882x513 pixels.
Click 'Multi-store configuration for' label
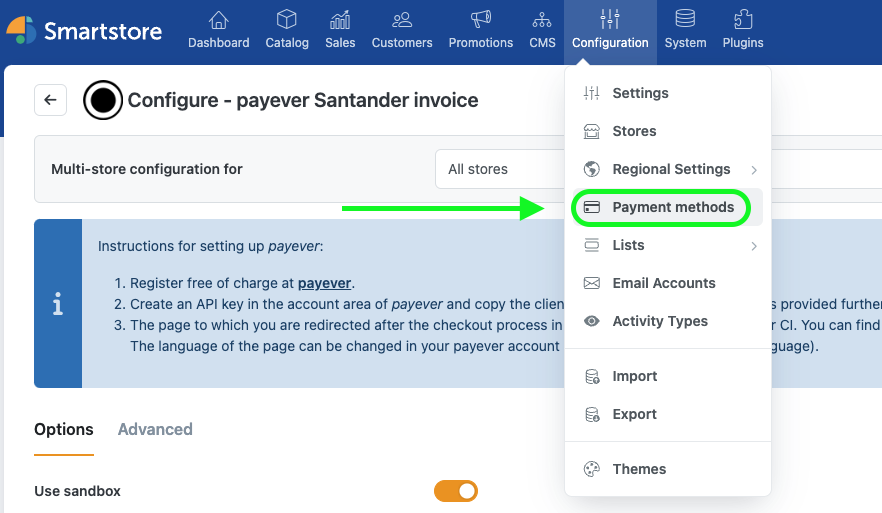click(147, 169)
